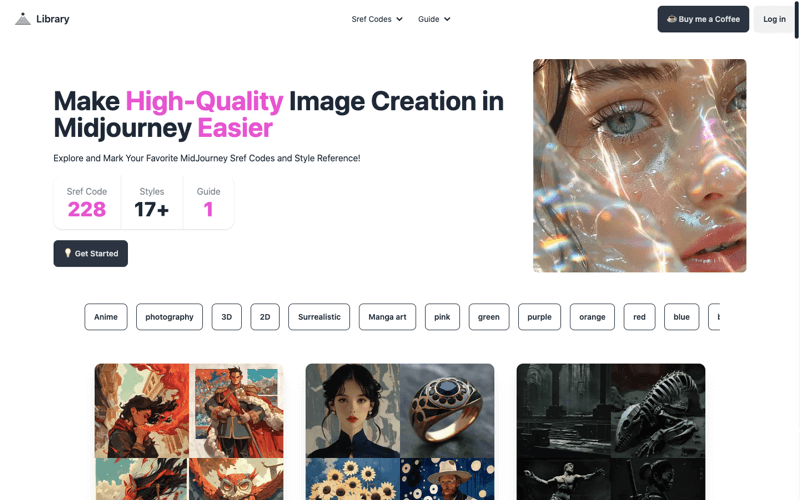Open the Sref Codes menu
Screen dimensions: 800x500
[377, 19]
